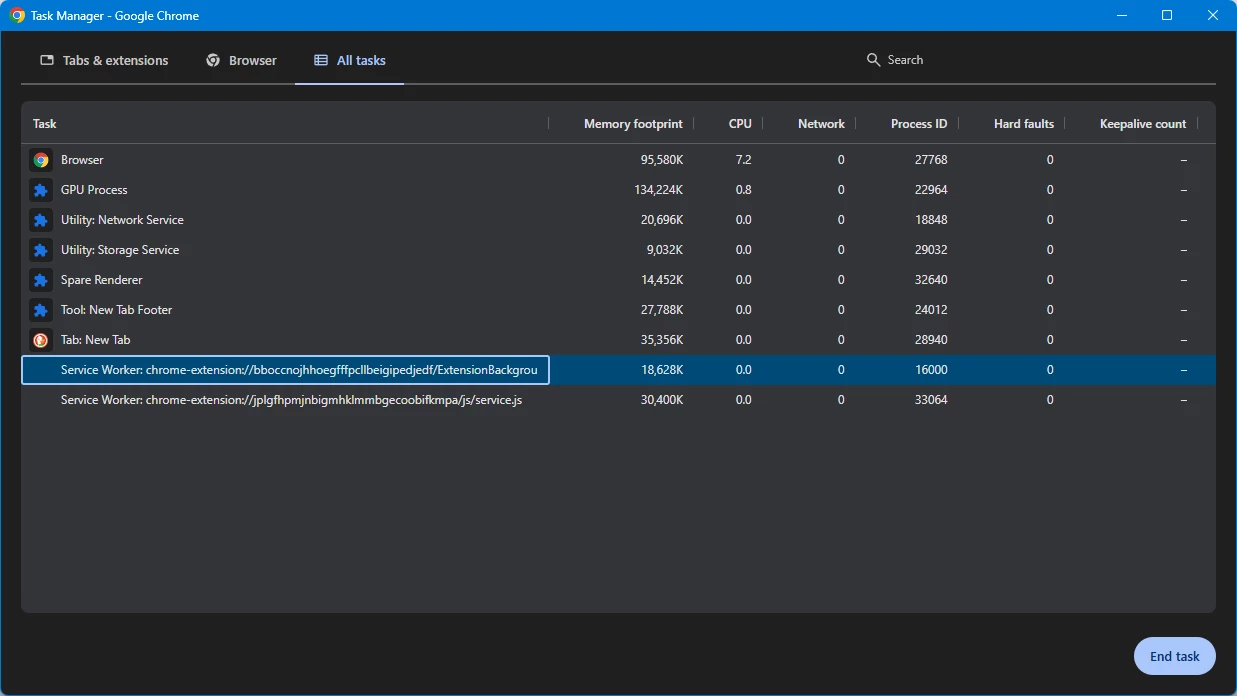
Task: Minimize the Task Manager window
Action: tap(1121, 16)
